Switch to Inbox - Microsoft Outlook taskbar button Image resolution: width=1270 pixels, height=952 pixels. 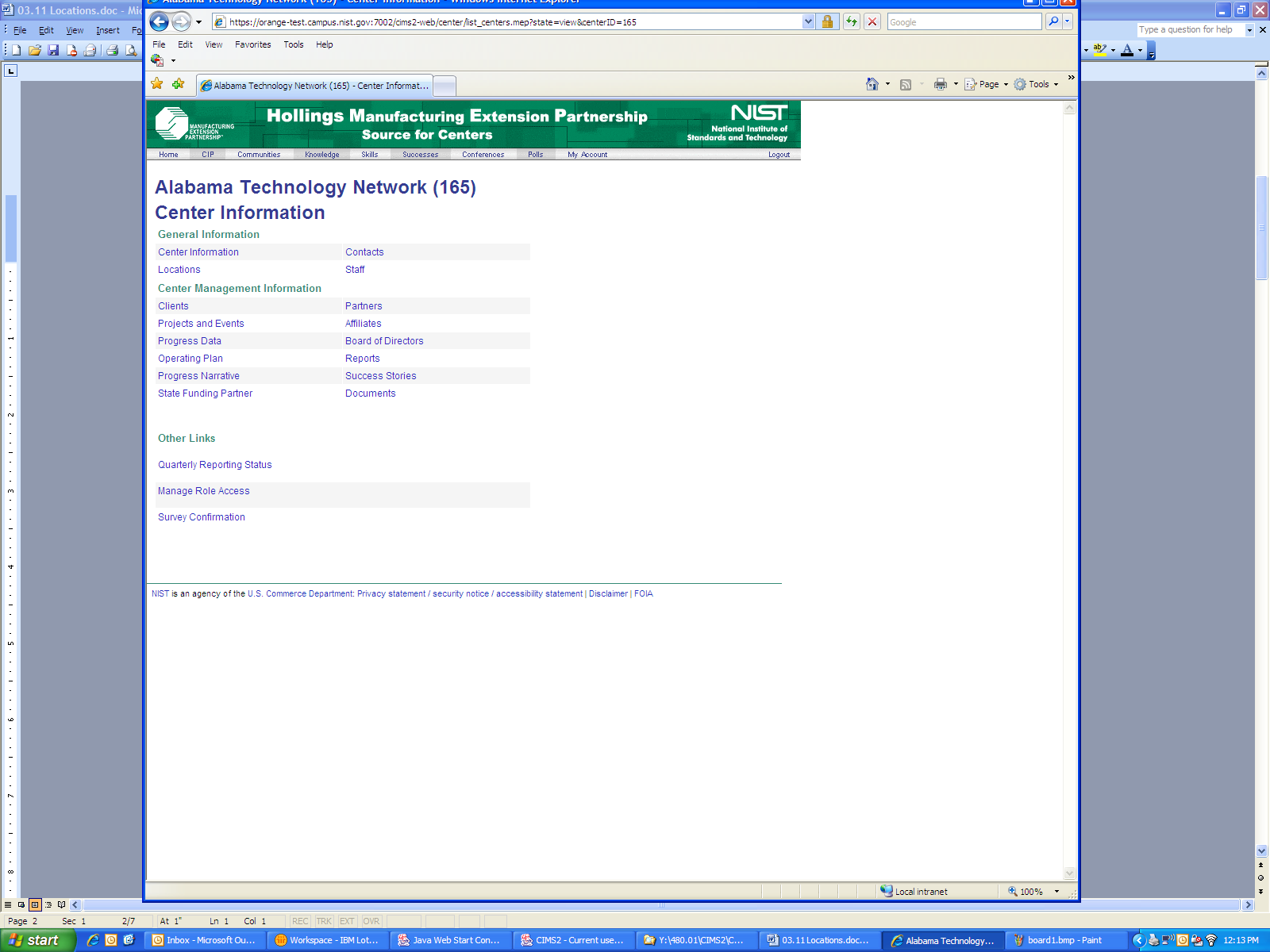tap(204, 940)
